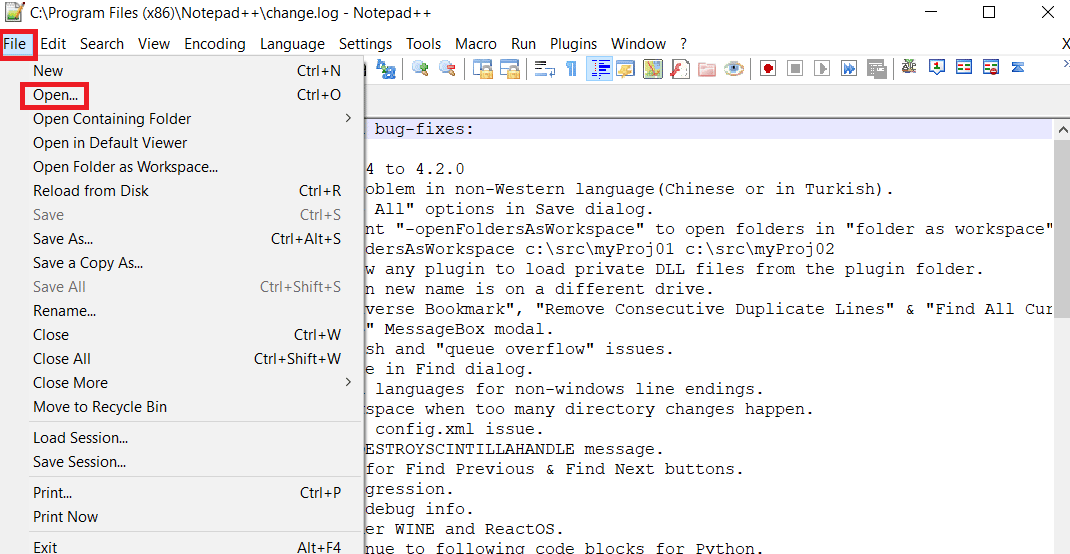Toggle the Monitoring eye icon
The width and height of the screenshot is (1070, 554).
tap(734, 68)
